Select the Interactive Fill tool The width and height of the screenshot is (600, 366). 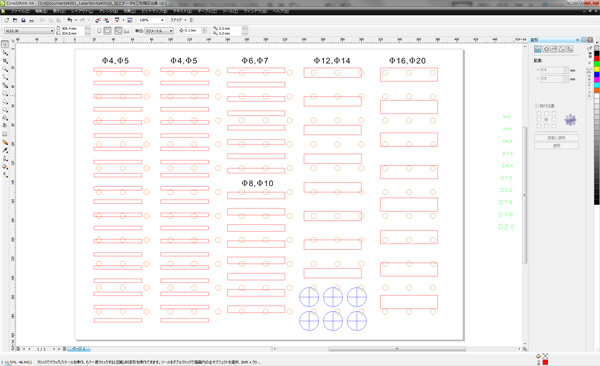click(5, 175)
